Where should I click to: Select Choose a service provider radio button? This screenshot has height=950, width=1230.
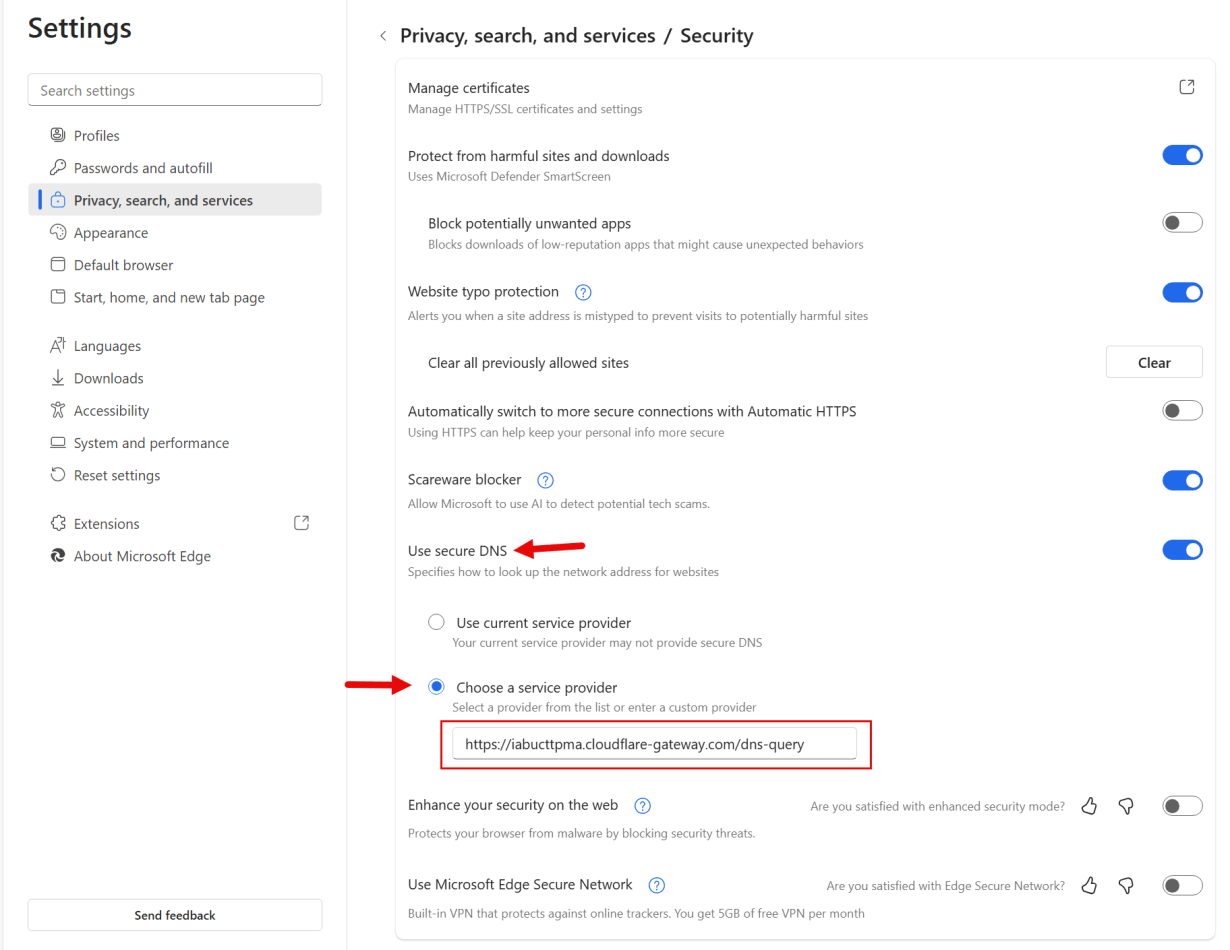(436, 687)
